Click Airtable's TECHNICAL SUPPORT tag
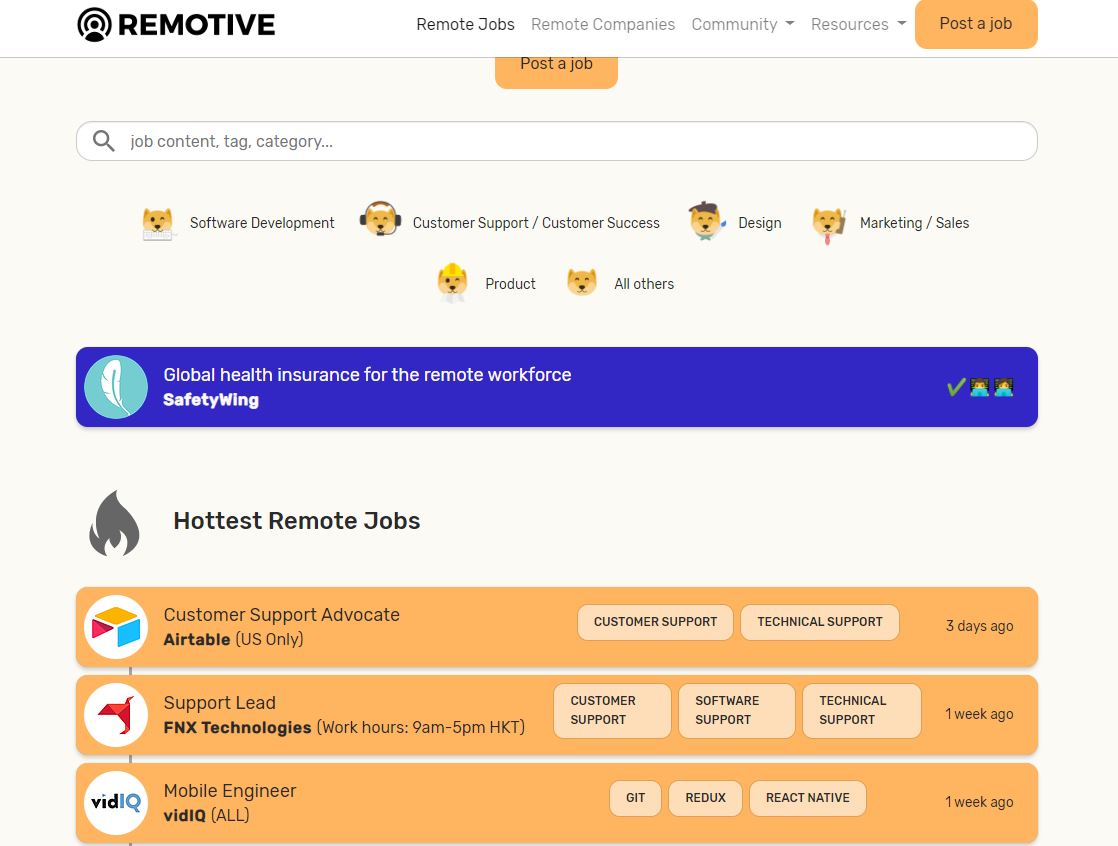Image resolution: width=1118 pixels, height=846 pixels. click(820, 622)
